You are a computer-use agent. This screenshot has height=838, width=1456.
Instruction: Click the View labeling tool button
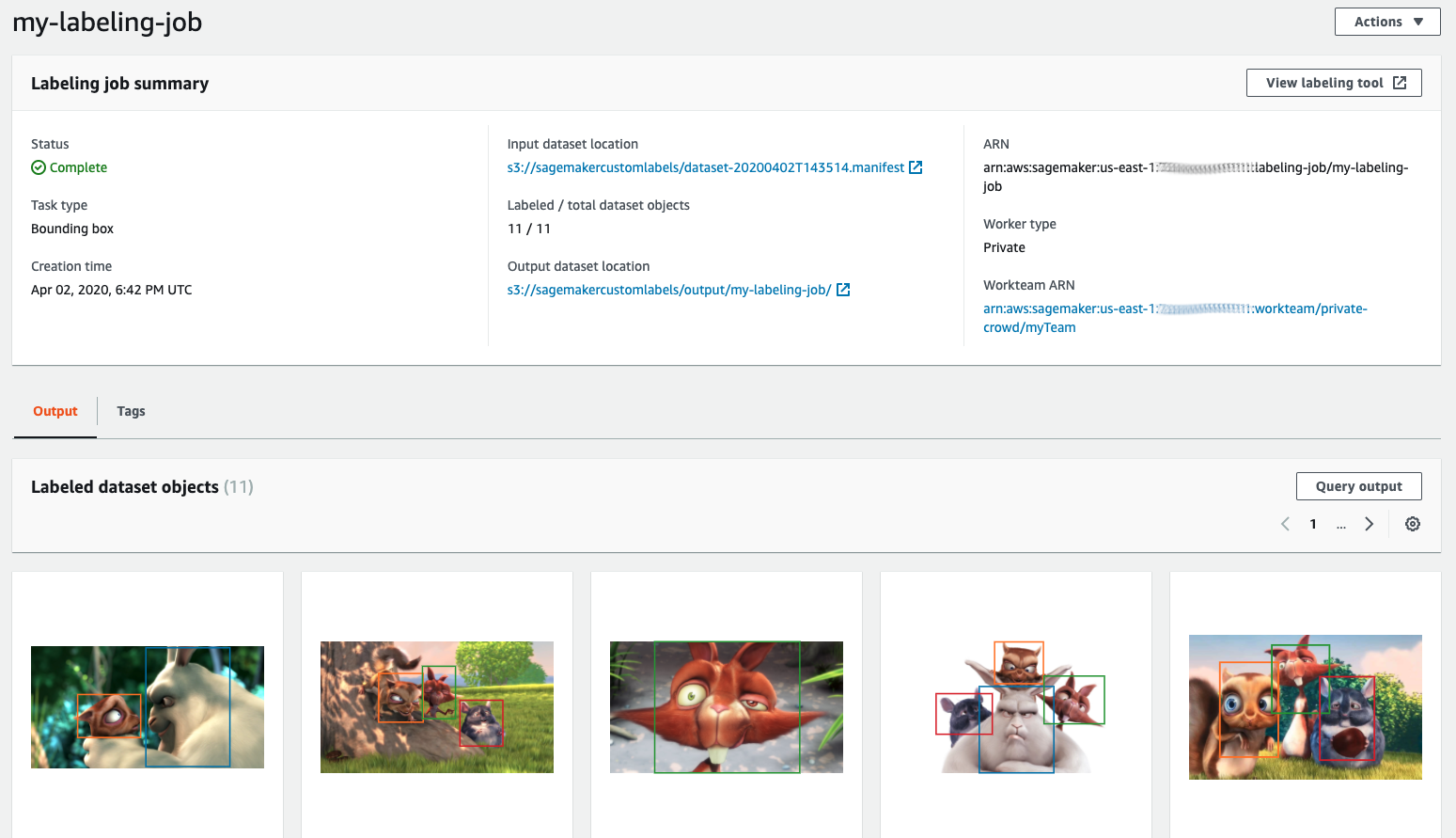pyautogui.click(x=1333, y=83)
